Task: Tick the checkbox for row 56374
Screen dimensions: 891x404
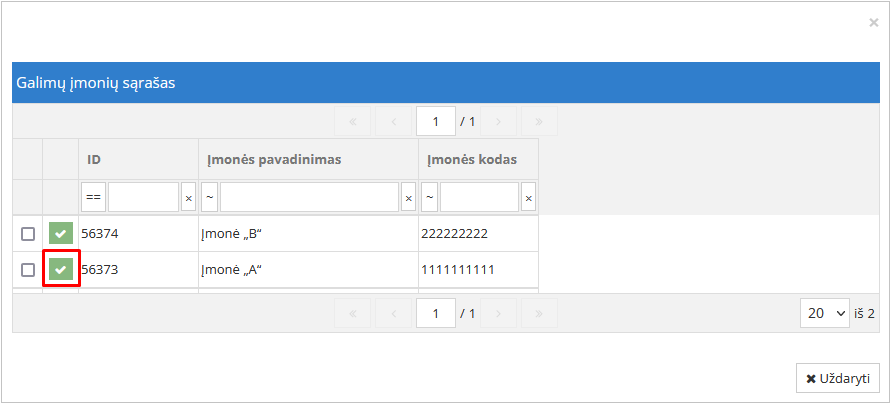Action: click(x=28, y=234)
